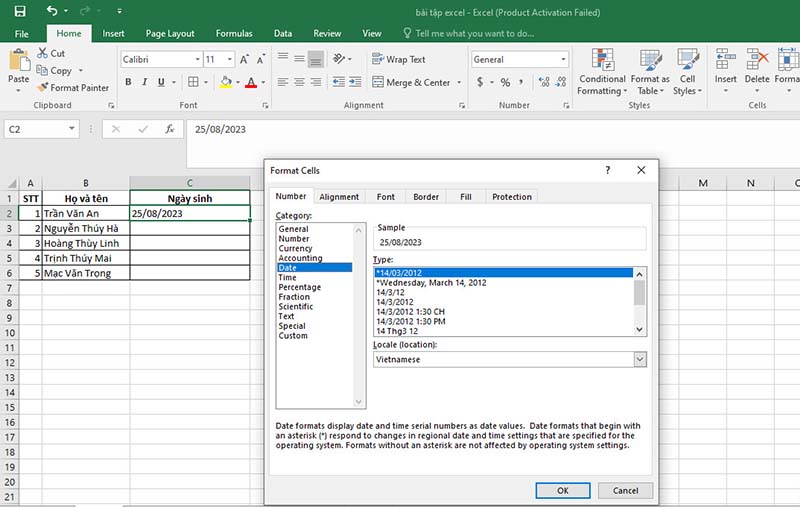Click OK in Format Cells dialog
The height and width of the screenshot is (507, 800).
[x=563, y=490]
